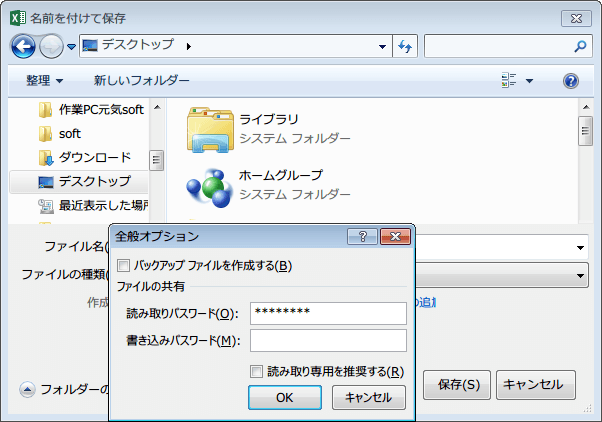Select soft folder in sidebar
The image size is (602, 422).
click(60, 134)
